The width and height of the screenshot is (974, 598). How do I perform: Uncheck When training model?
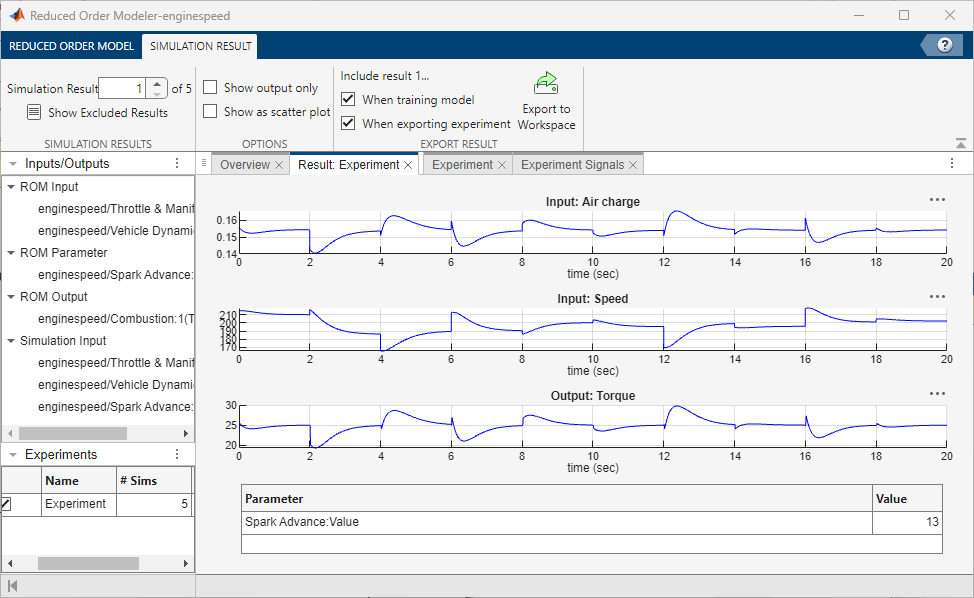(x=347, y=99)
